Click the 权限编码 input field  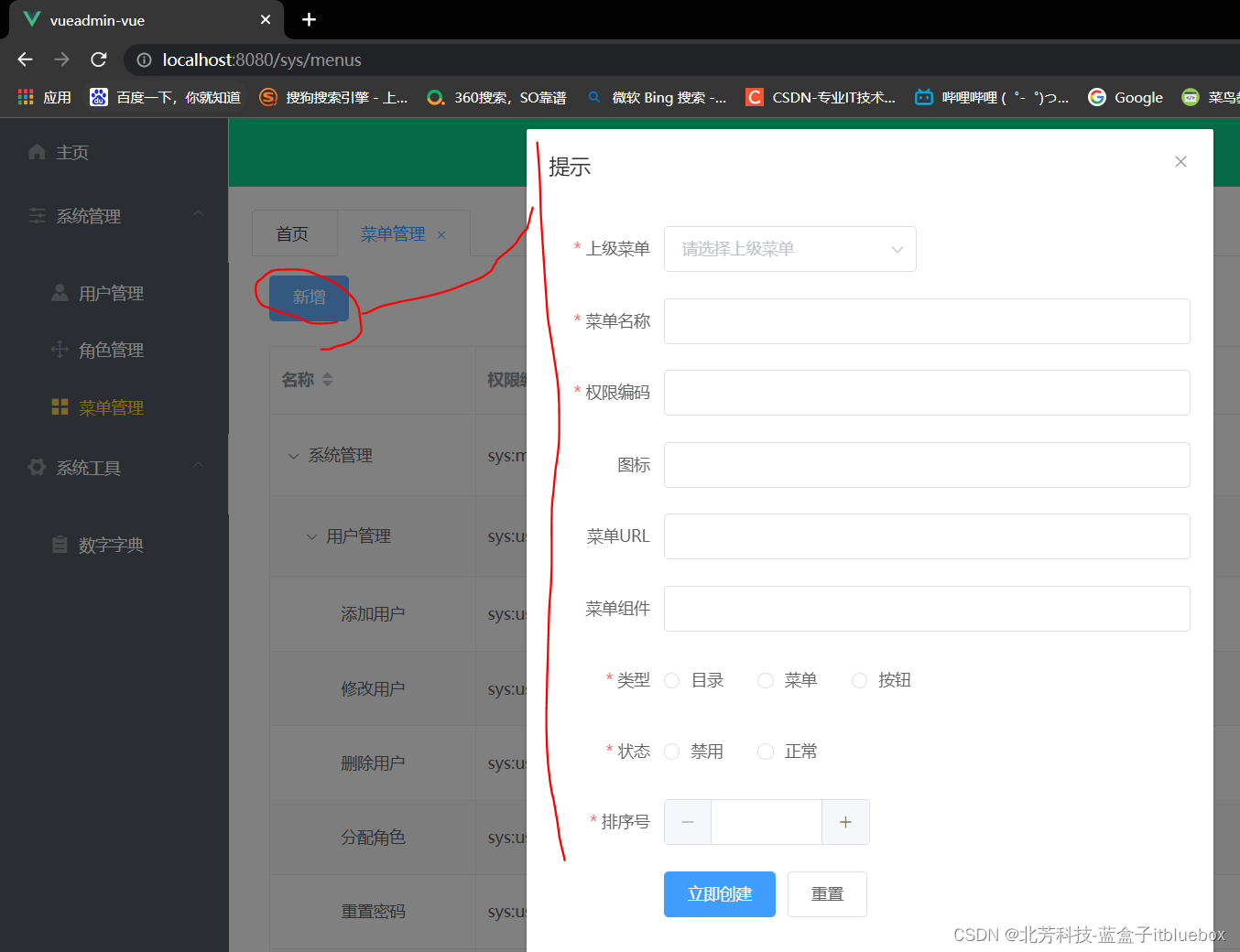click(927, 393)
